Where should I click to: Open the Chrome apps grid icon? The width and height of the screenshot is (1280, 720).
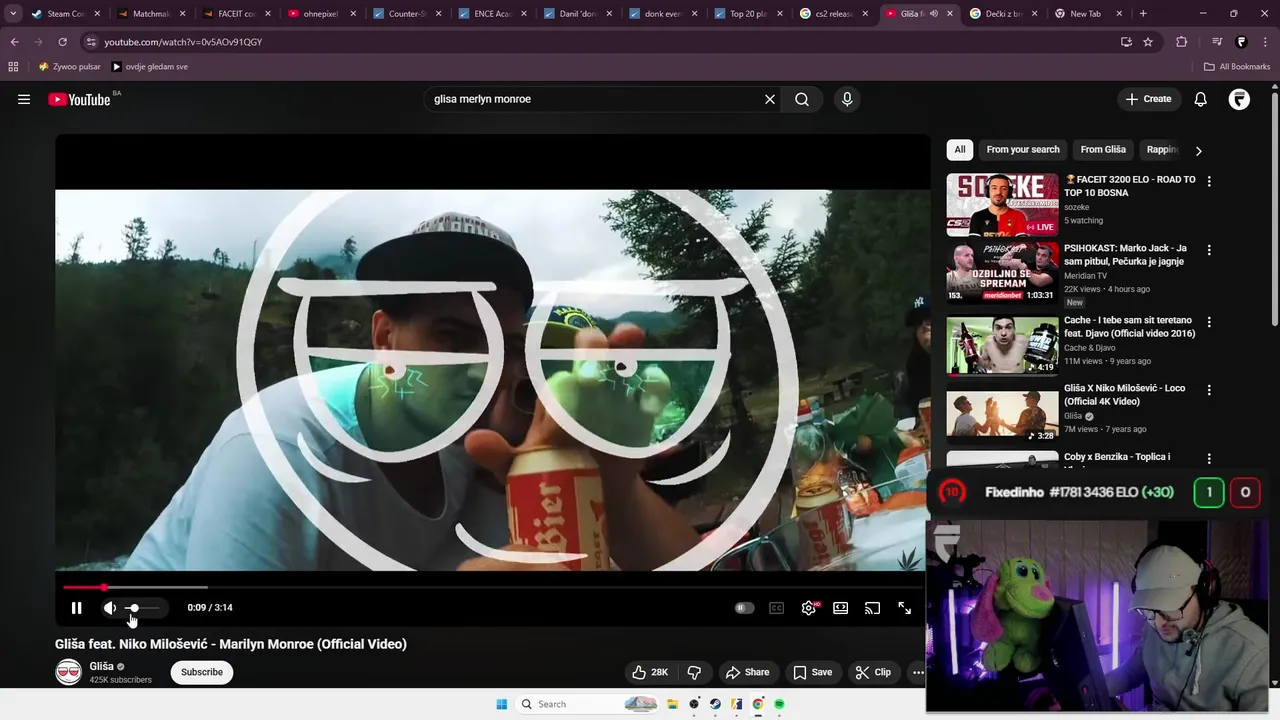point(13,67)
